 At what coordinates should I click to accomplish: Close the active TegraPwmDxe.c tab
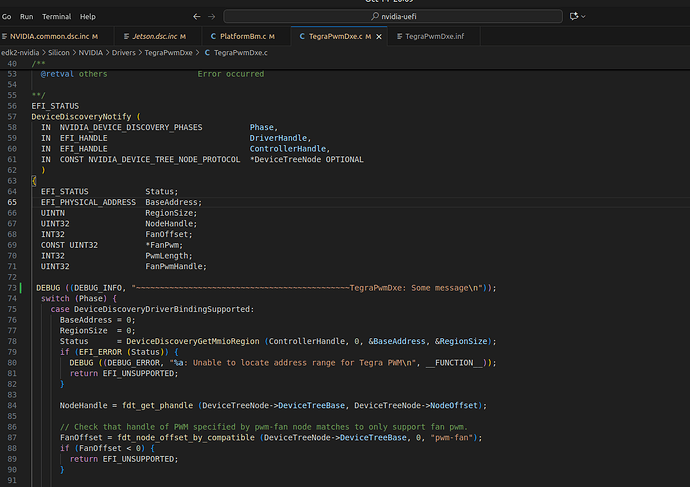point(380,36)
